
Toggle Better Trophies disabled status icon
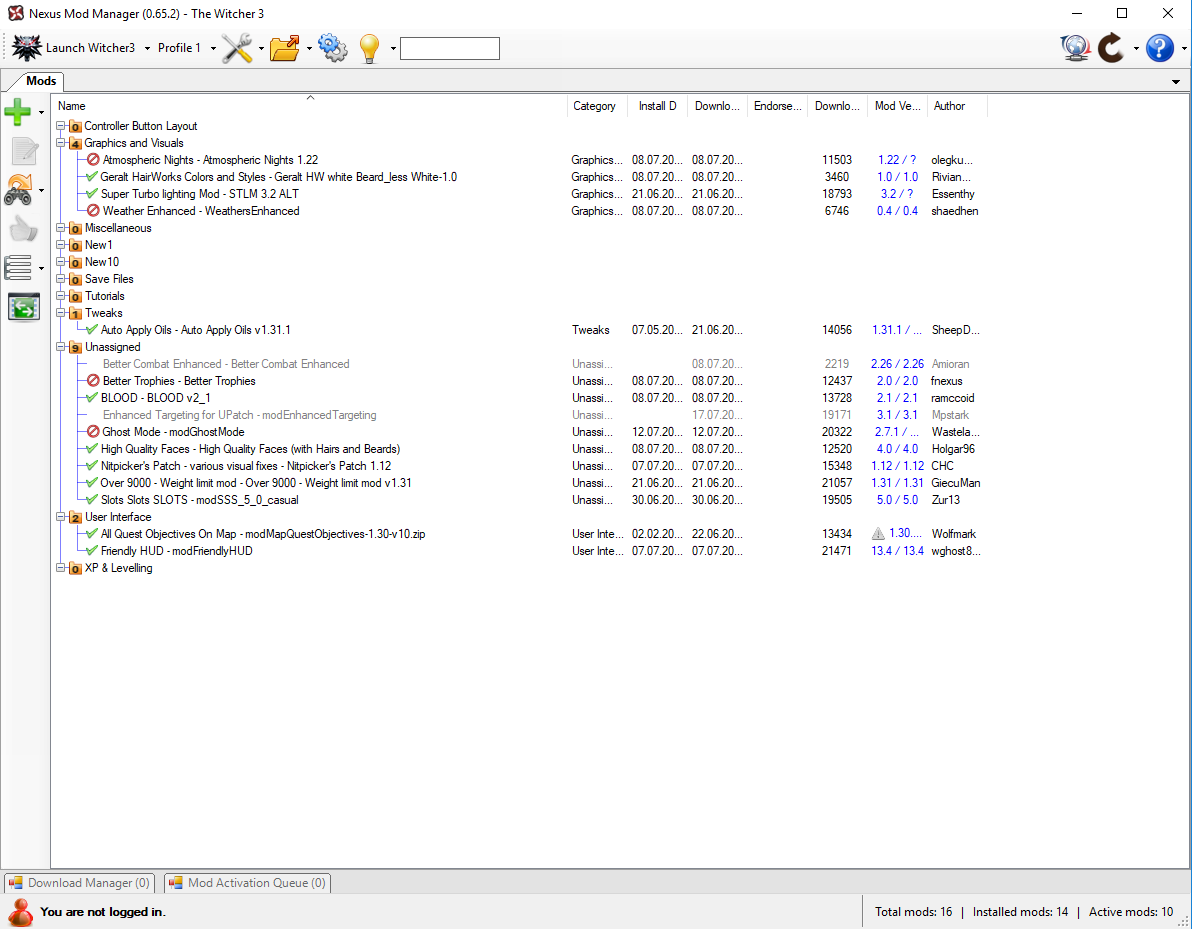(93, 381)
